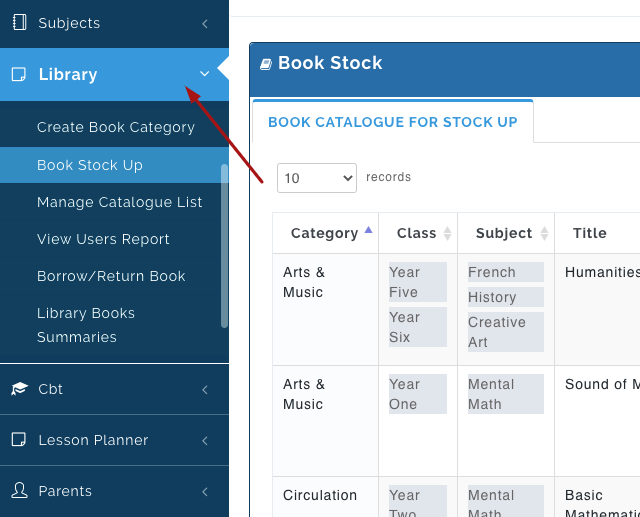Expand the Subjects menu chevron
640x517 pixels.
205,24
